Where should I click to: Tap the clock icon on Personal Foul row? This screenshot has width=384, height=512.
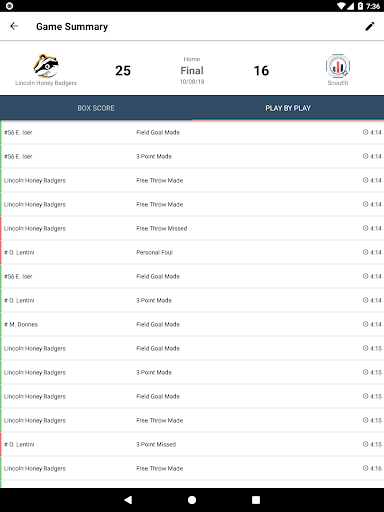(x=365, y=252)
